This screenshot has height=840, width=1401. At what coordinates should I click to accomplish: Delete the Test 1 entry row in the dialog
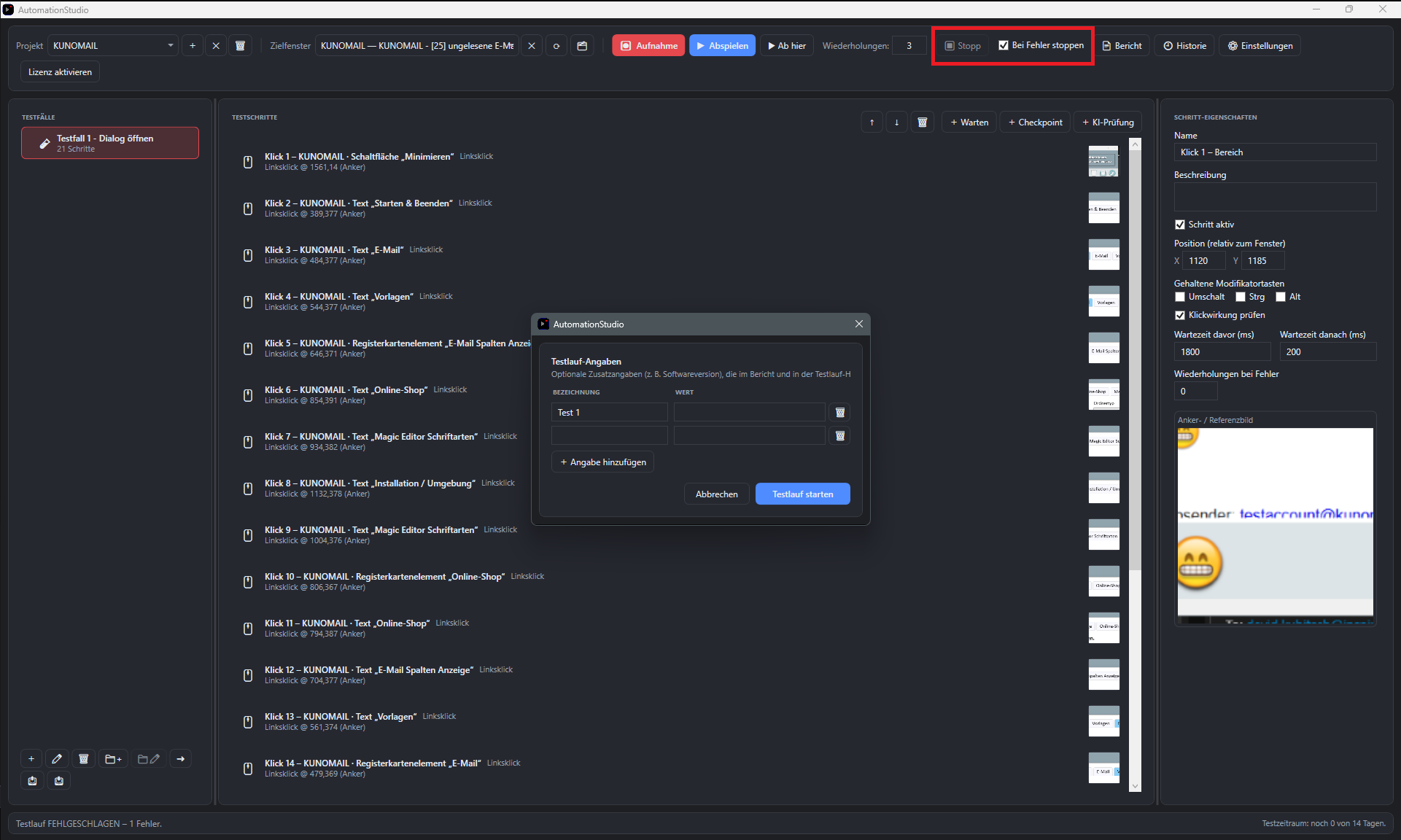point(839,413)
